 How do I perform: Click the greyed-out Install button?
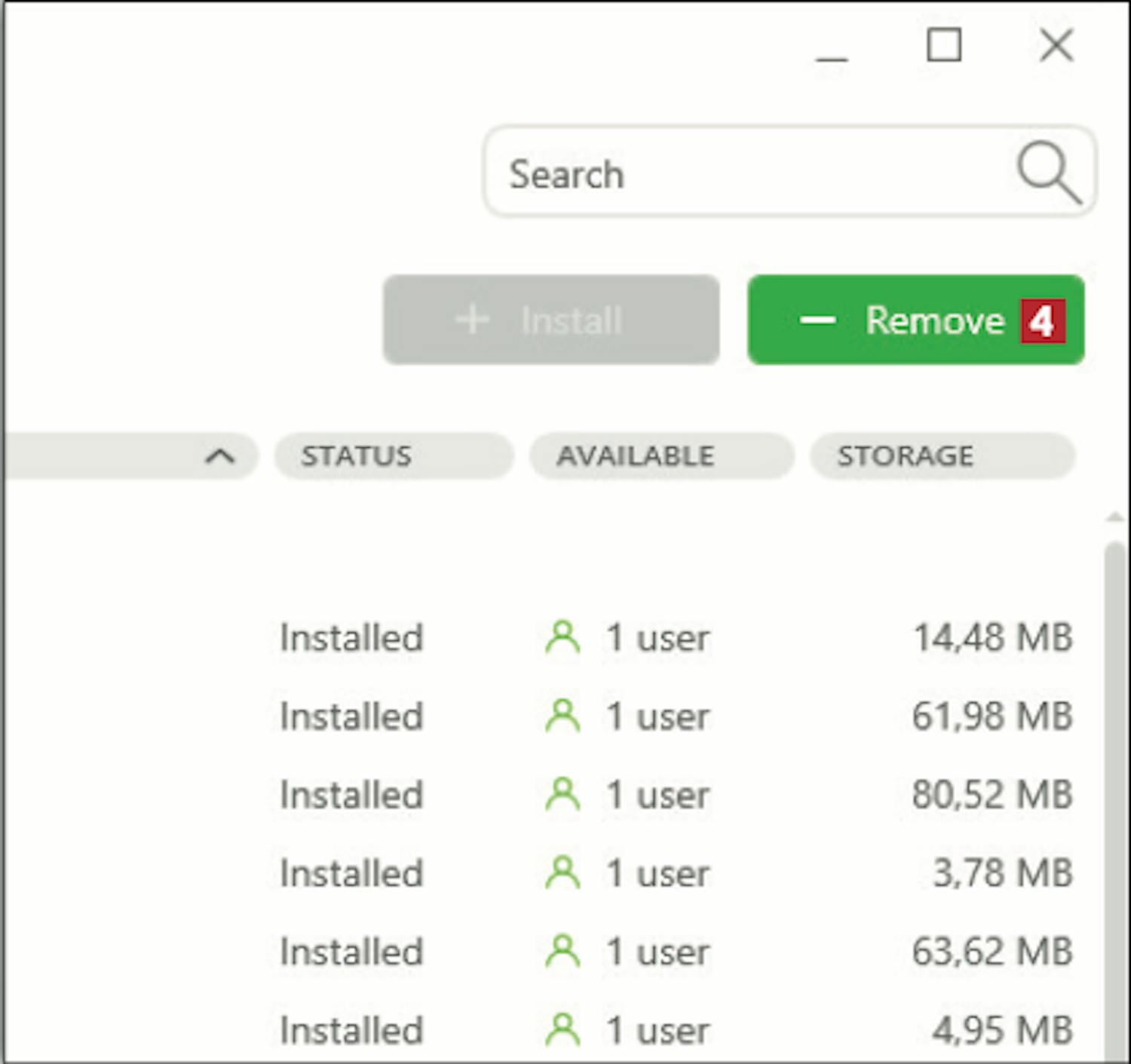pyautogui.click(x=550, y=320)
